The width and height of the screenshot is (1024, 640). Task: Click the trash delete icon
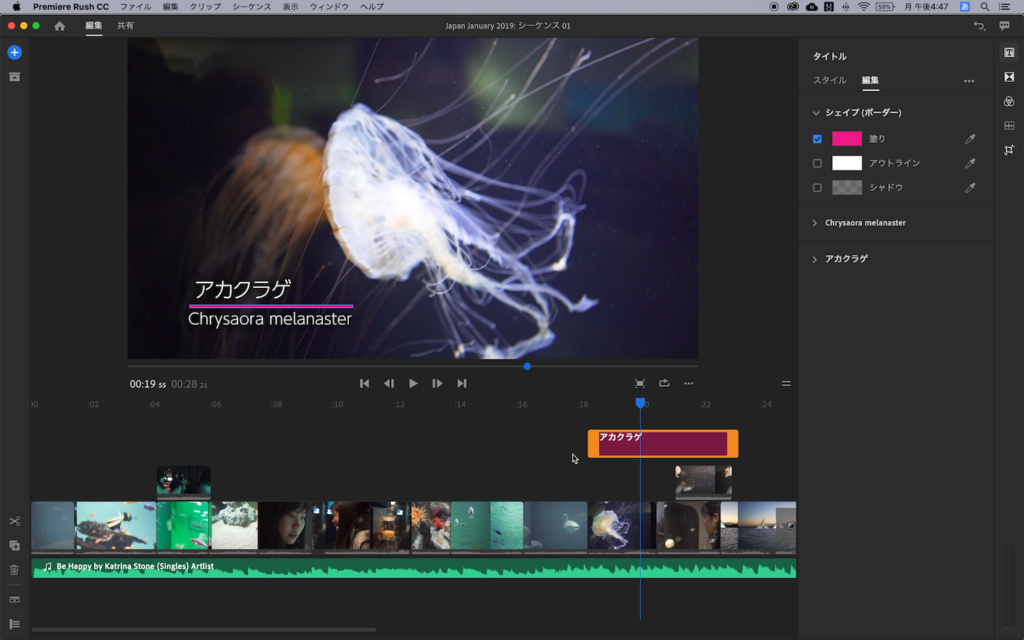click(14, 570)
